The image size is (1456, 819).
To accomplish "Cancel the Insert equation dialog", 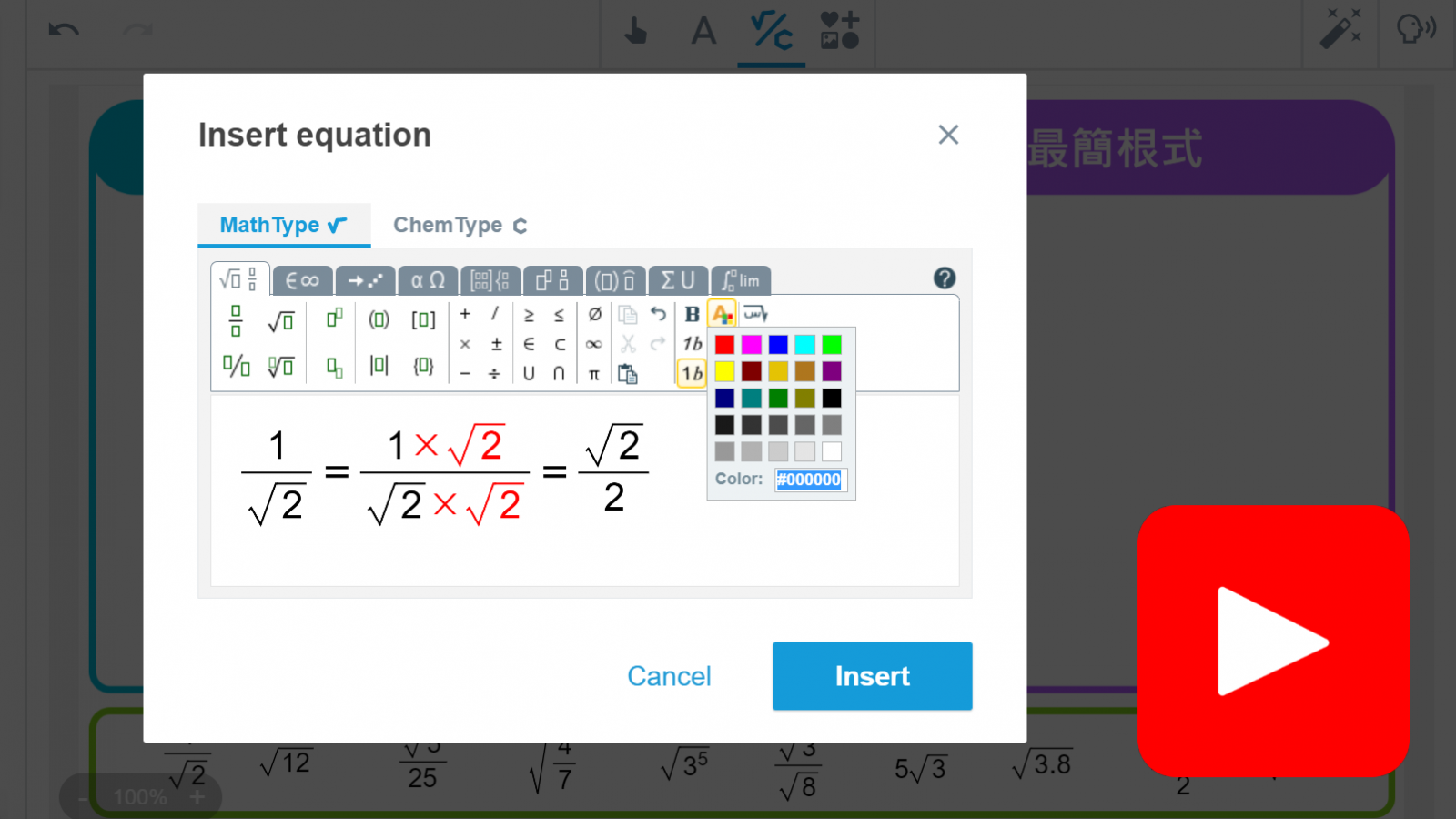I will [x=669, y=676].
